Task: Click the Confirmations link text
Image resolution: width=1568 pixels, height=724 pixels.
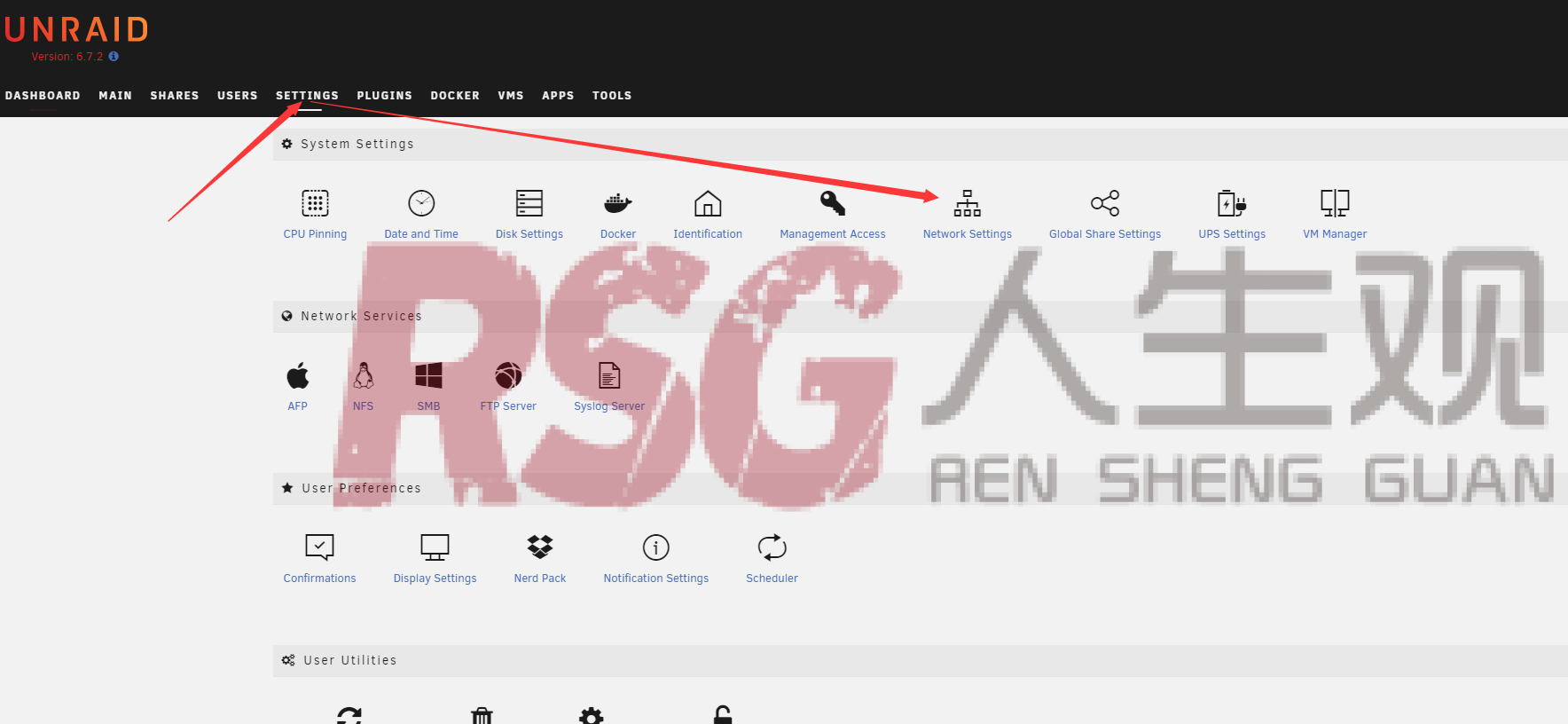Action: pos(319,578)
